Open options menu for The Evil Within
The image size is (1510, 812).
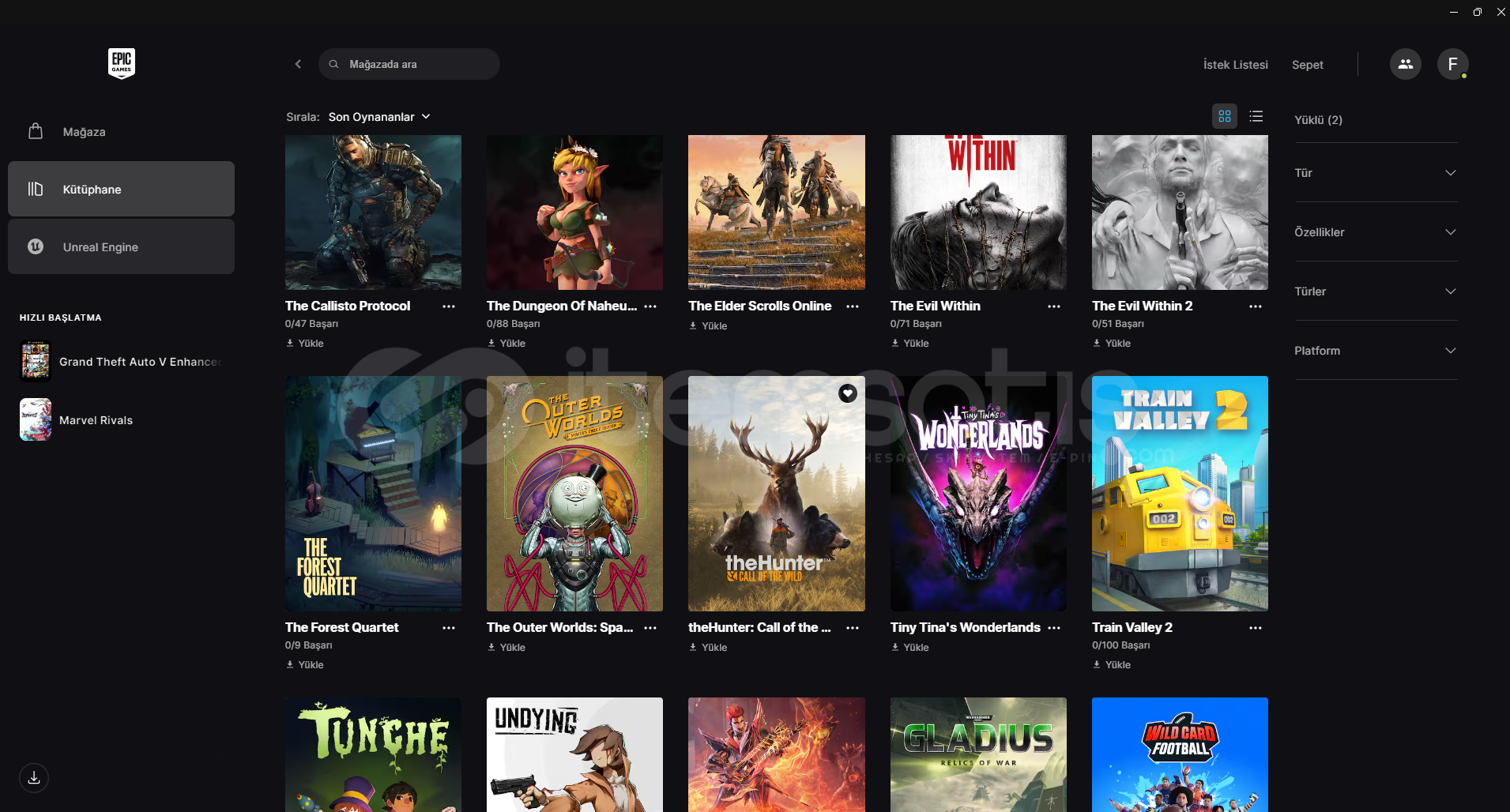[1054, 306]
